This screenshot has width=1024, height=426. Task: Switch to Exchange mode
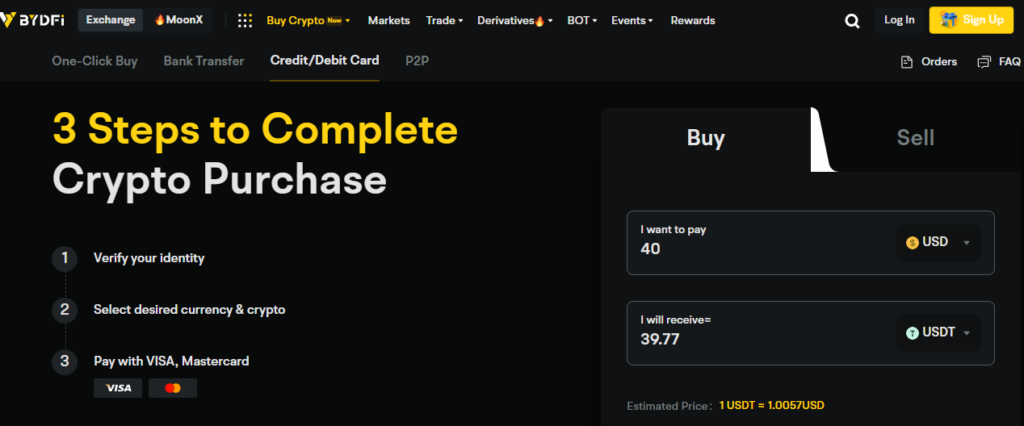(110, 20)
